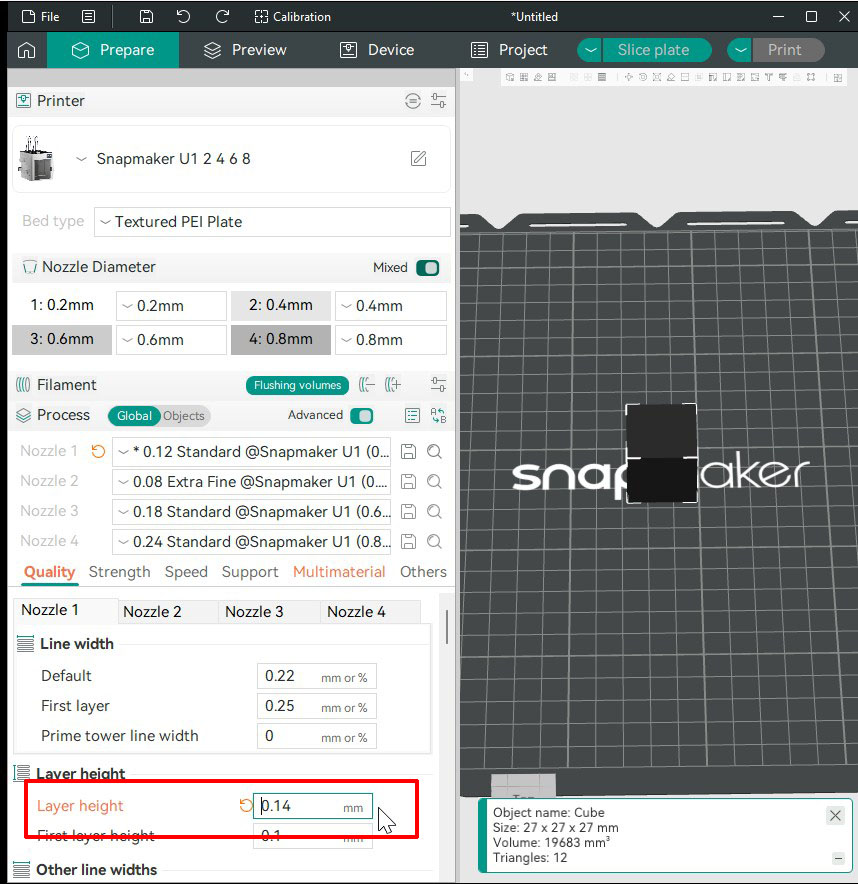
Task: Close the Cube object info popup
Action: pyautogui.click(x=835, y=815)
